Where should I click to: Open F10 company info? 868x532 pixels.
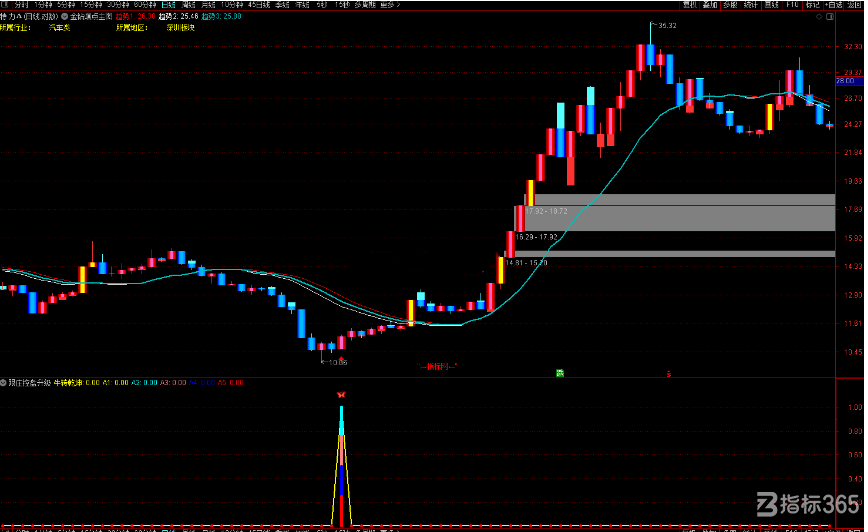792,4
